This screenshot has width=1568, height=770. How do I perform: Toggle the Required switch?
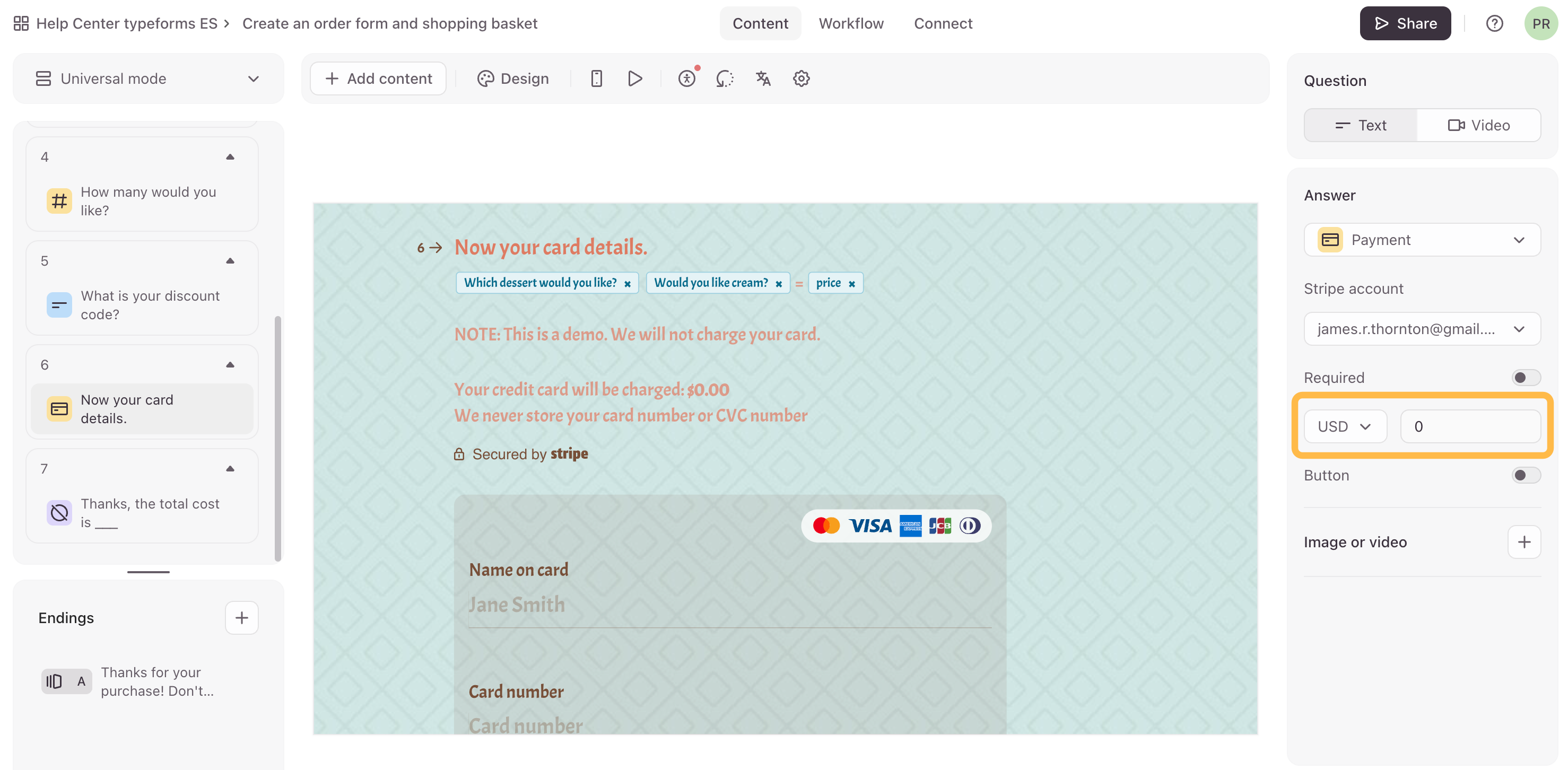(x=1526, y=378)
